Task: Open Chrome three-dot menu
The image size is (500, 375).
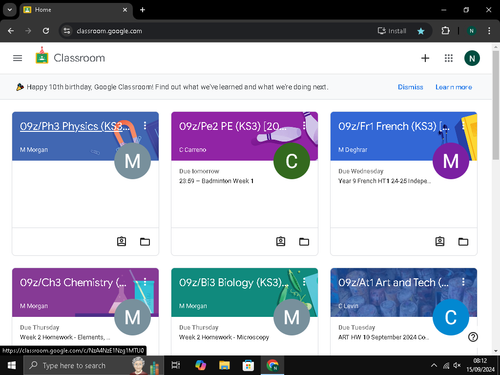Action: (489, 31)
